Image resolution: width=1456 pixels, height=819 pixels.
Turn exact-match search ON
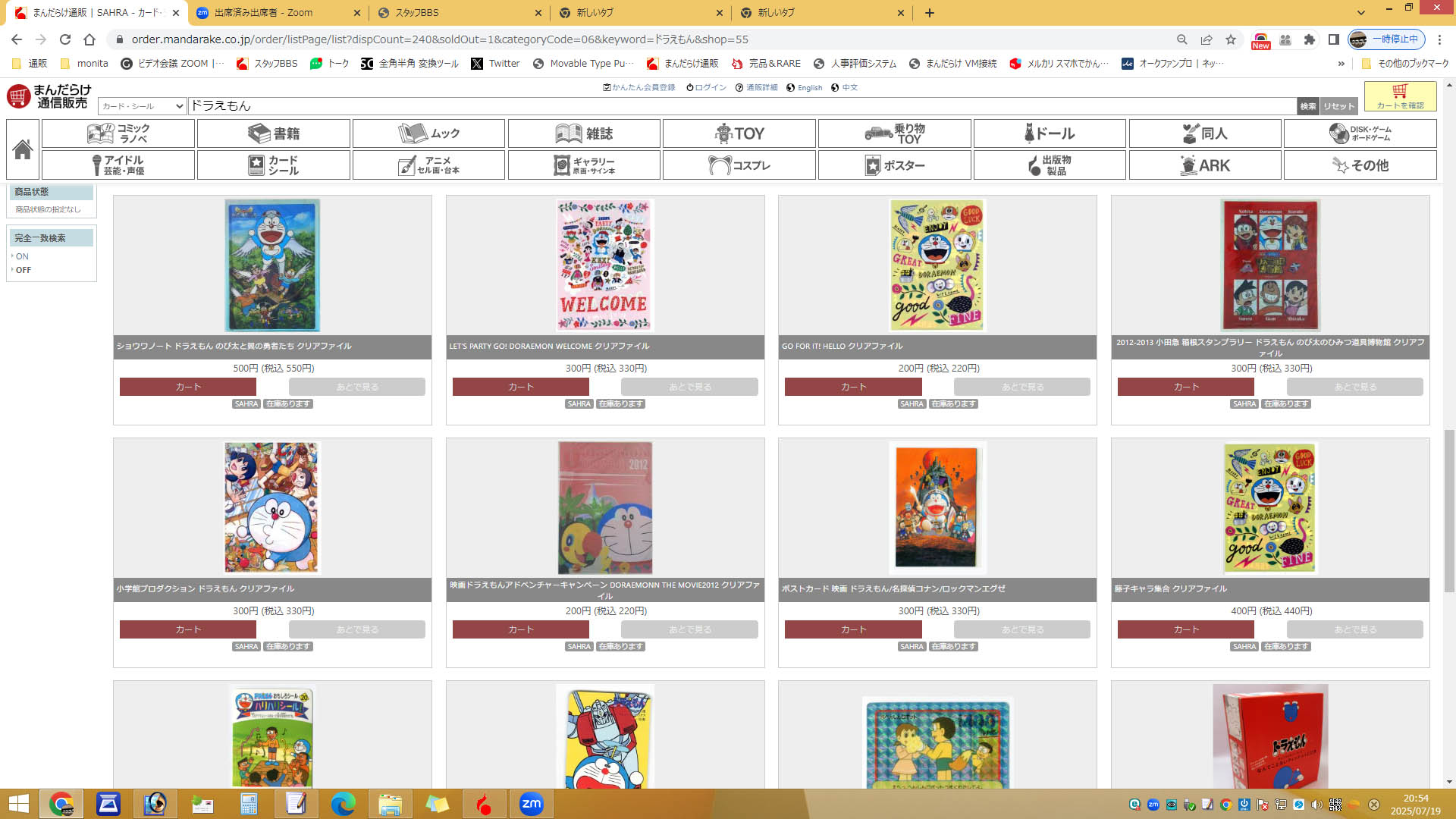22,256
